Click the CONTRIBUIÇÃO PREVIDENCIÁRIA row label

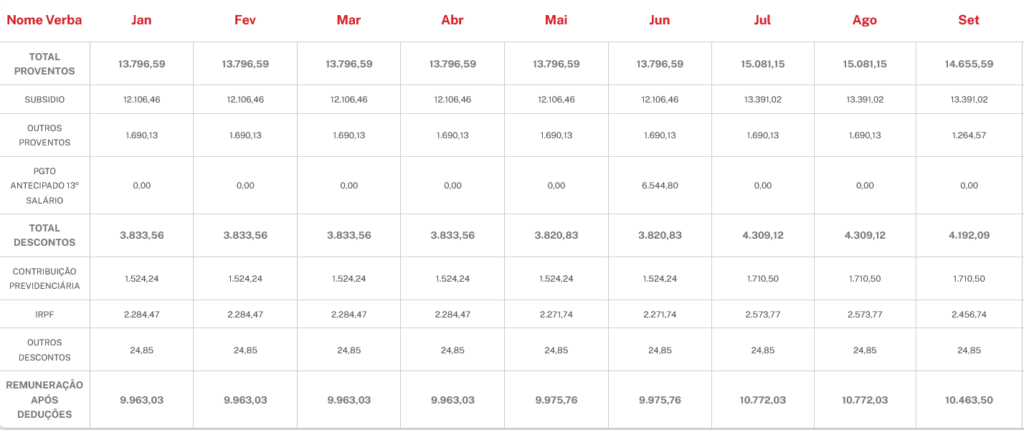point(44,278)
